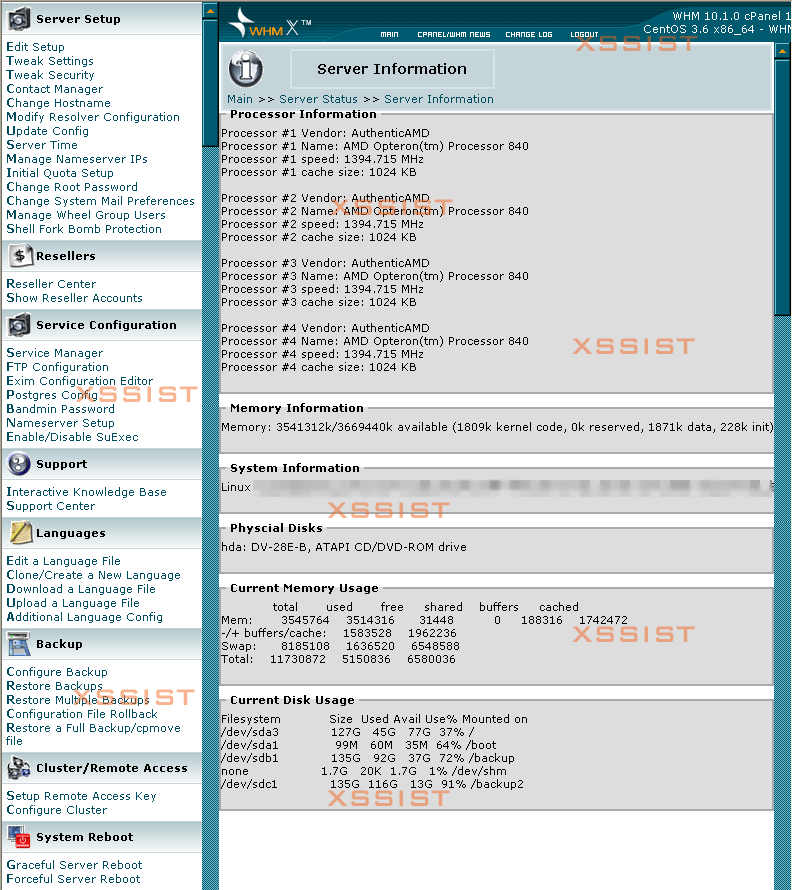The height and width of the screenshot is (890, 792).
Task: Click the '/dev/sdc1' disk usage row
Action: point(372,784)
